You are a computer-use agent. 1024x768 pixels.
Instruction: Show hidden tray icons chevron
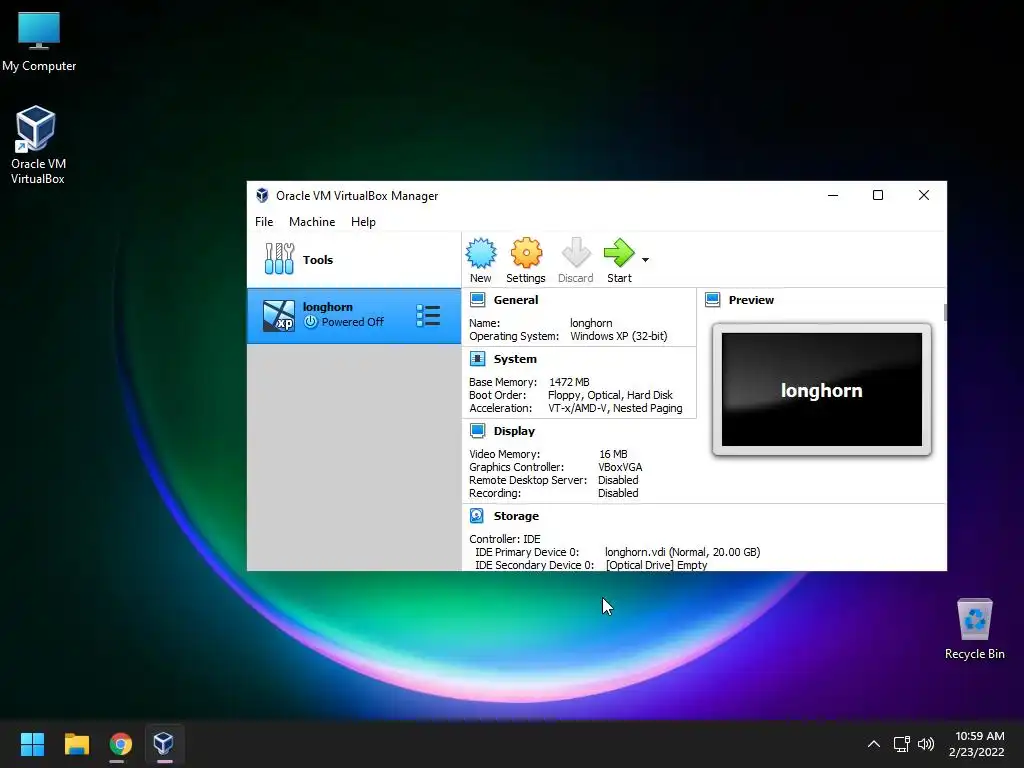click(x=873, y=744)
